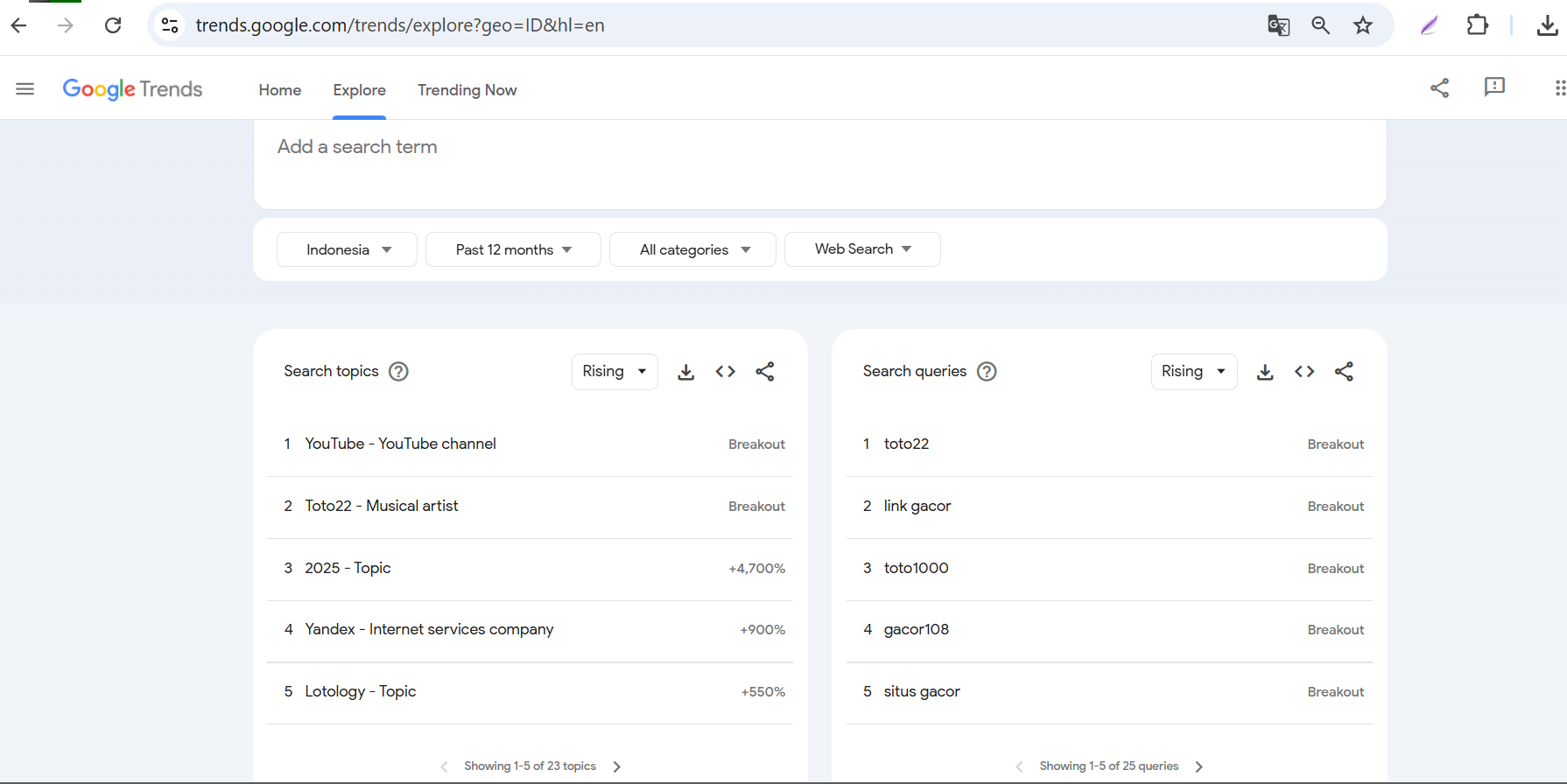Change Rising sort in Search queries
The width and height of the screenshot is (1567, 784).
1194,372
